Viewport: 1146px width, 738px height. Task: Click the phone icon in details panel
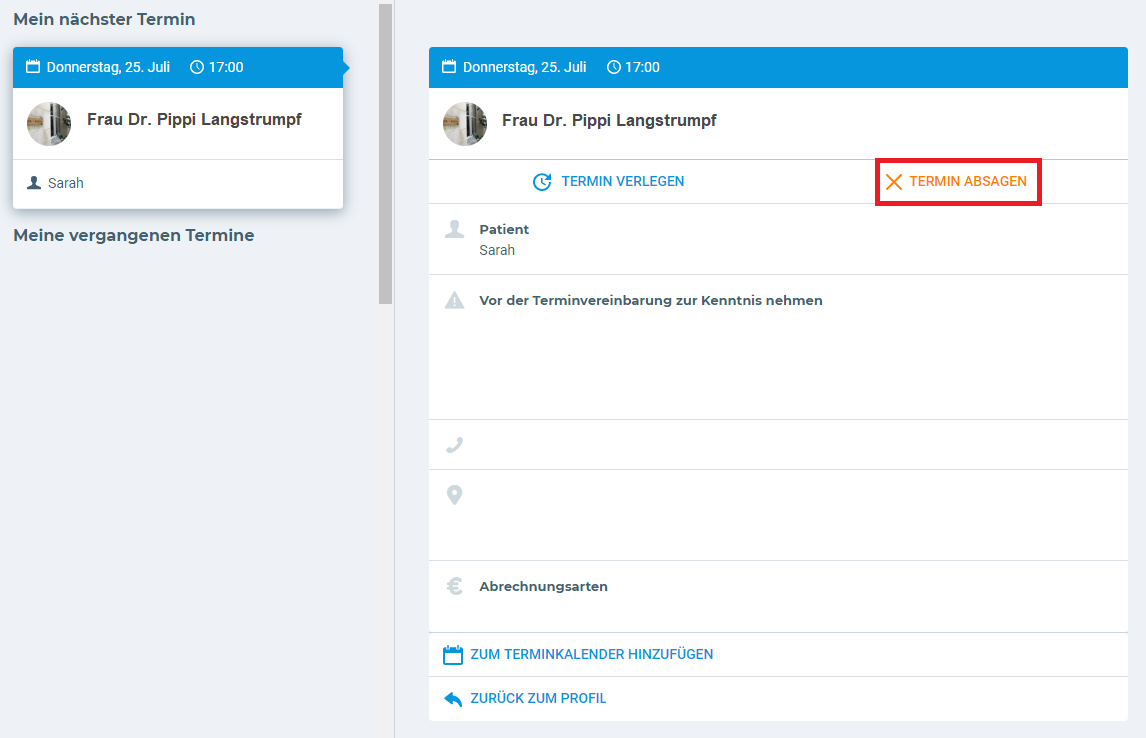[454, 445]
